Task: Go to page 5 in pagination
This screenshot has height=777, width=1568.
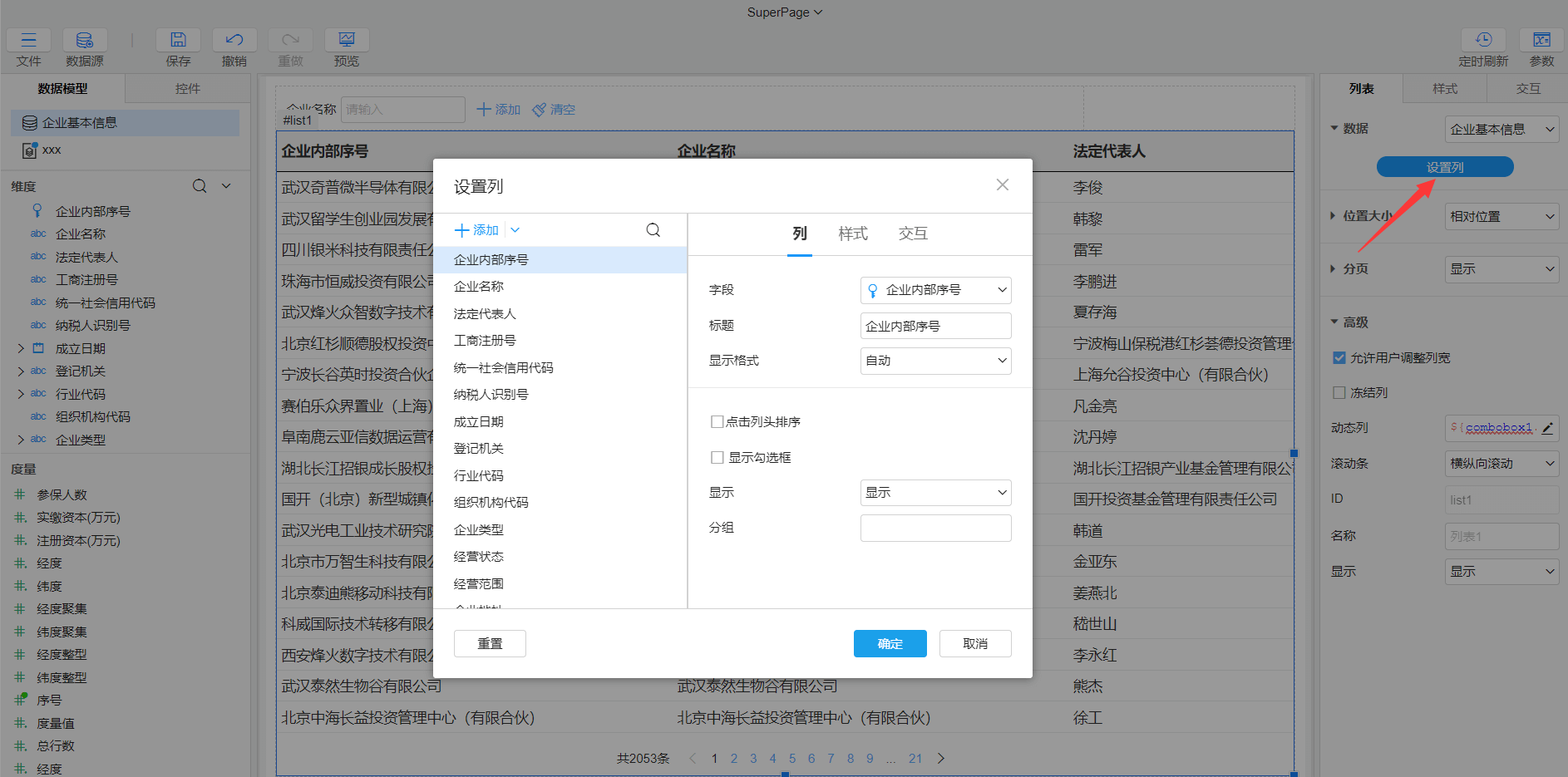Action: coord(792,758)
